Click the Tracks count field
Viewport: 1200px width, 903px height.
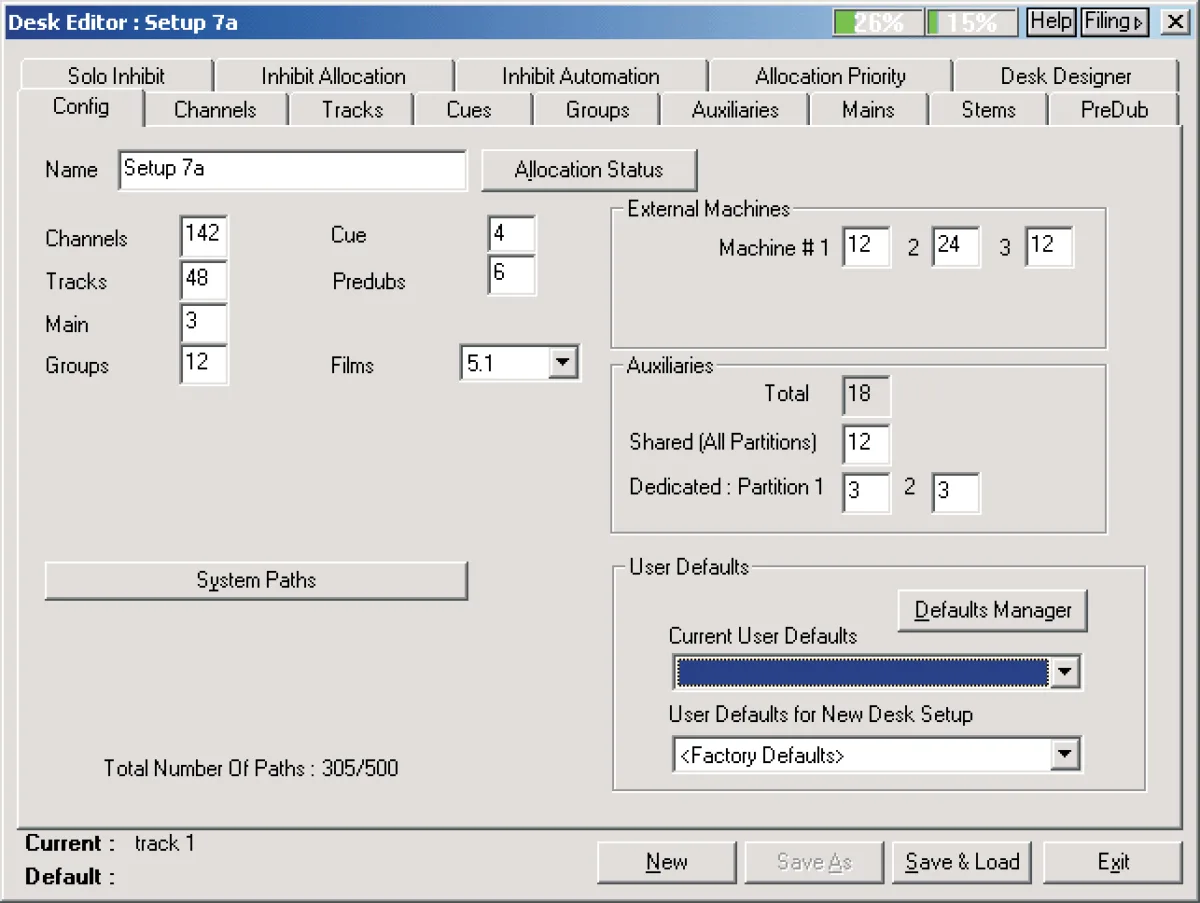[x=204, y=280]
